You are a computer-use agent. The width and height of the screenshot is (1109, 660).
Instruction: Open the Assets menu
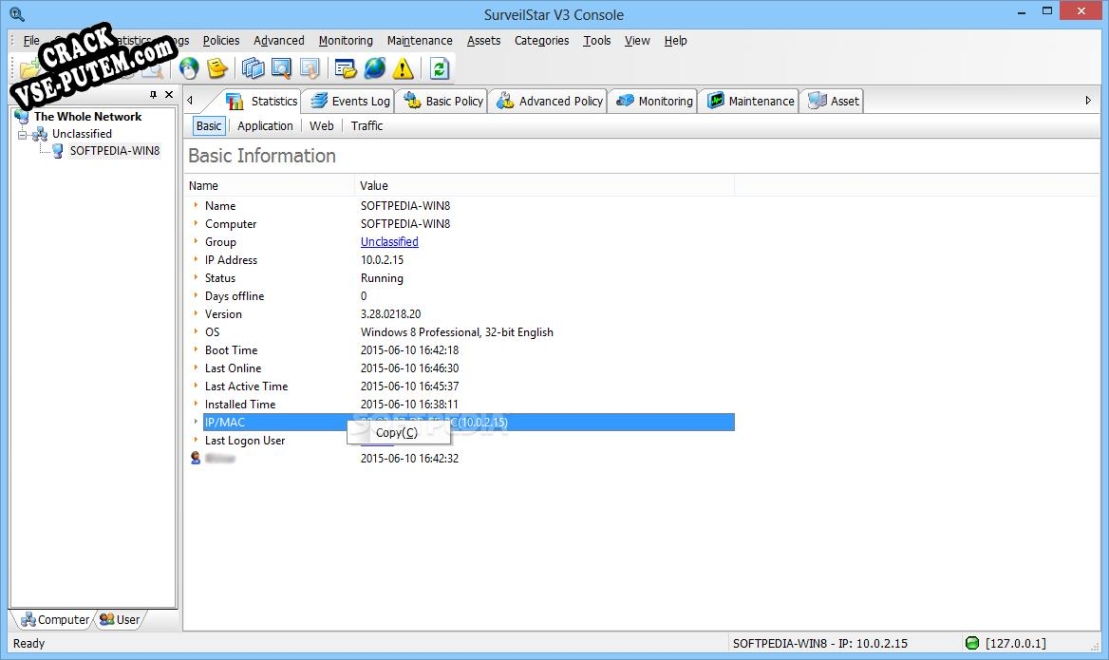coord(484,40)
